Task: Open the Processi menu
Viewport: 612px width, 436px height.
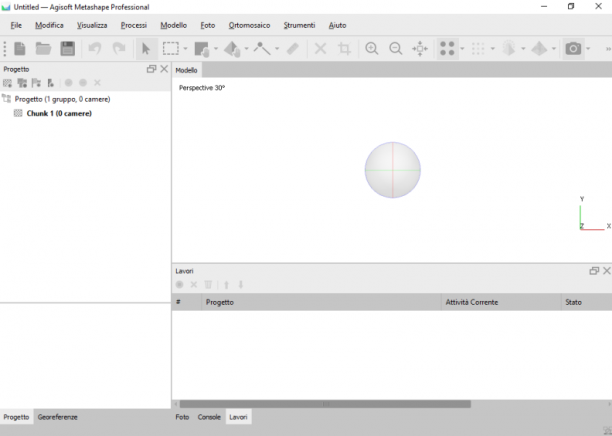Action: (x=134, y=25)
